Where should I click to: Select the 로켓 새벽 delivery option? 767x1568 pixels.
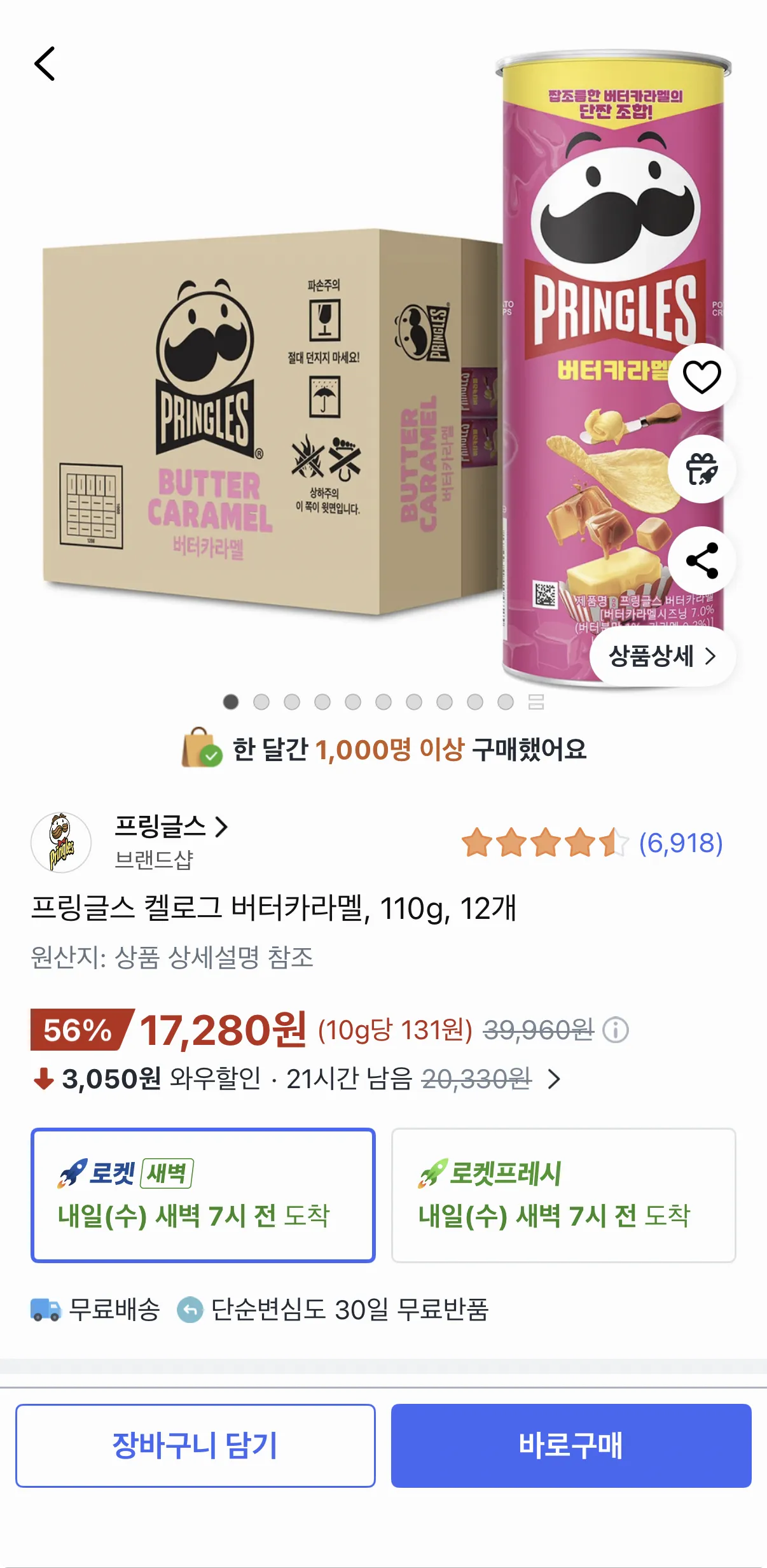tap(203, 1194)
